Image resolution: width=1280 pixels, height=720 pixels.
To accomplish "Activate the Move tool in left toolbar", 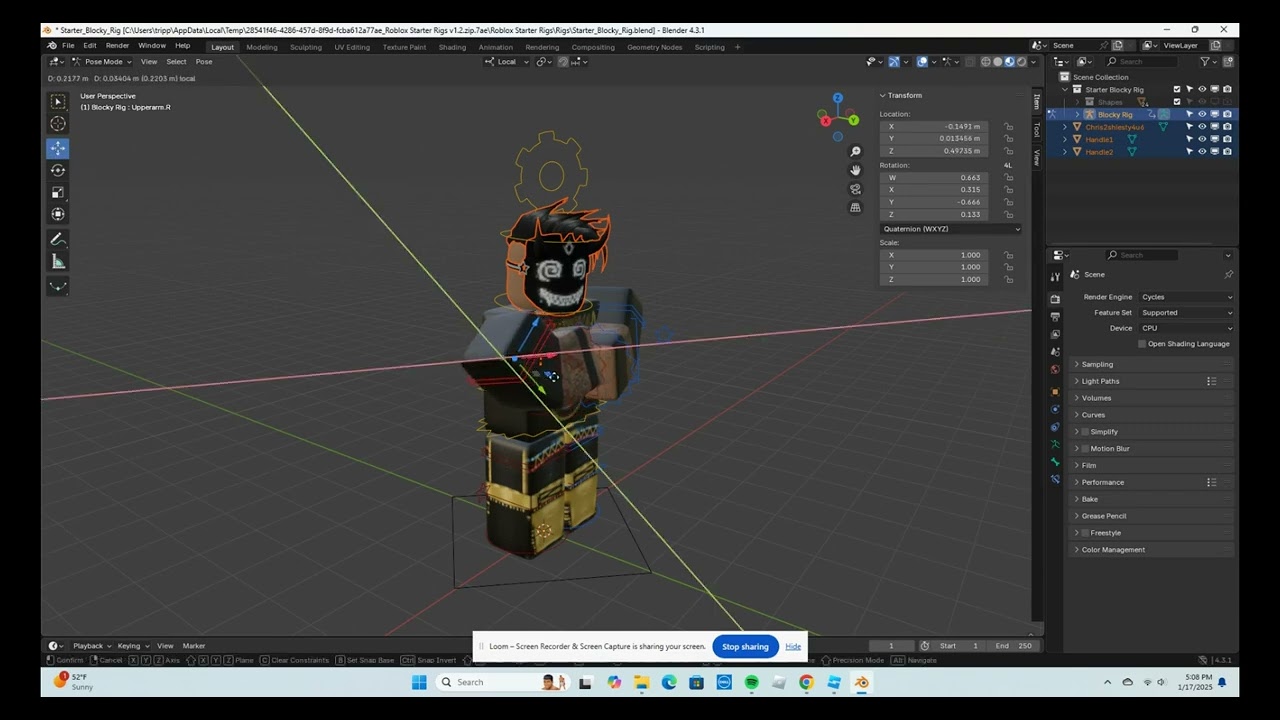I will (x=58, y=148).
